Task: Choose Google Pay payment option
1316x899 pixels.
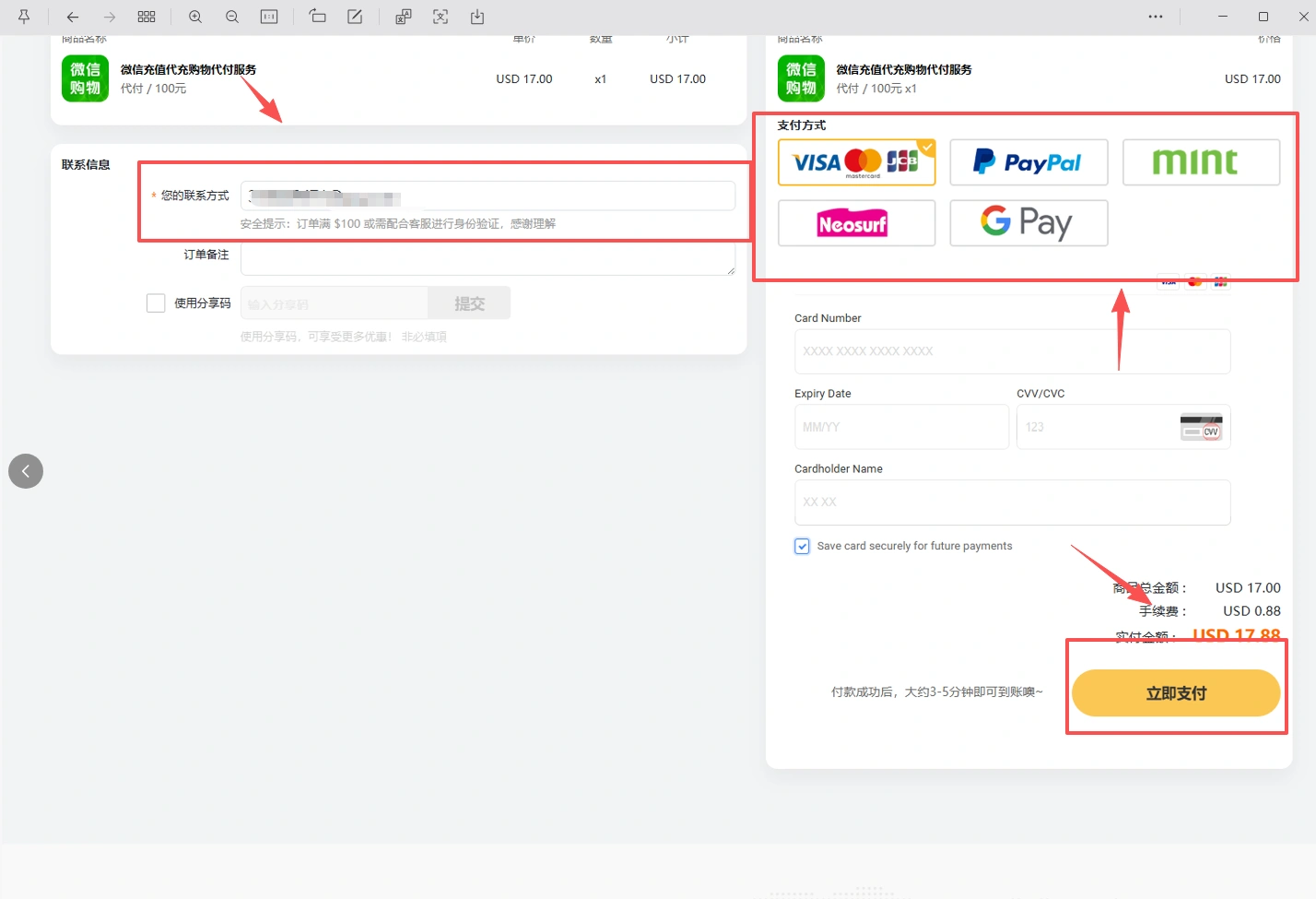Action: (1028, 223)
